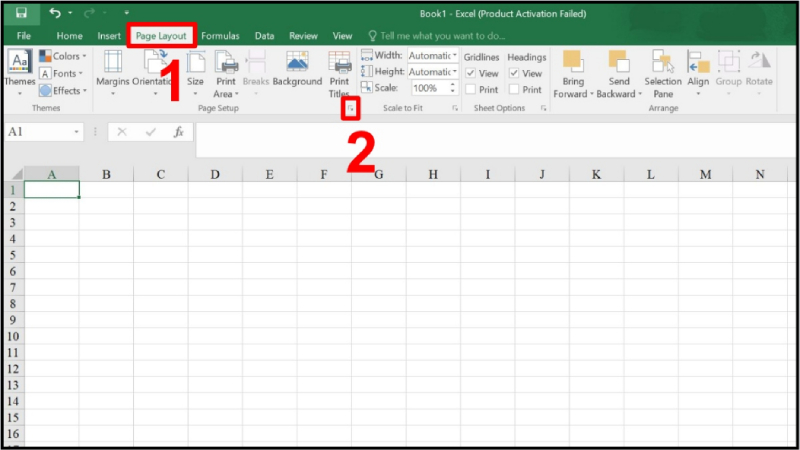Open Scale to Fit dialog launcher
The width and height of the screenshot is (800, 450).
tap(455, 108)
